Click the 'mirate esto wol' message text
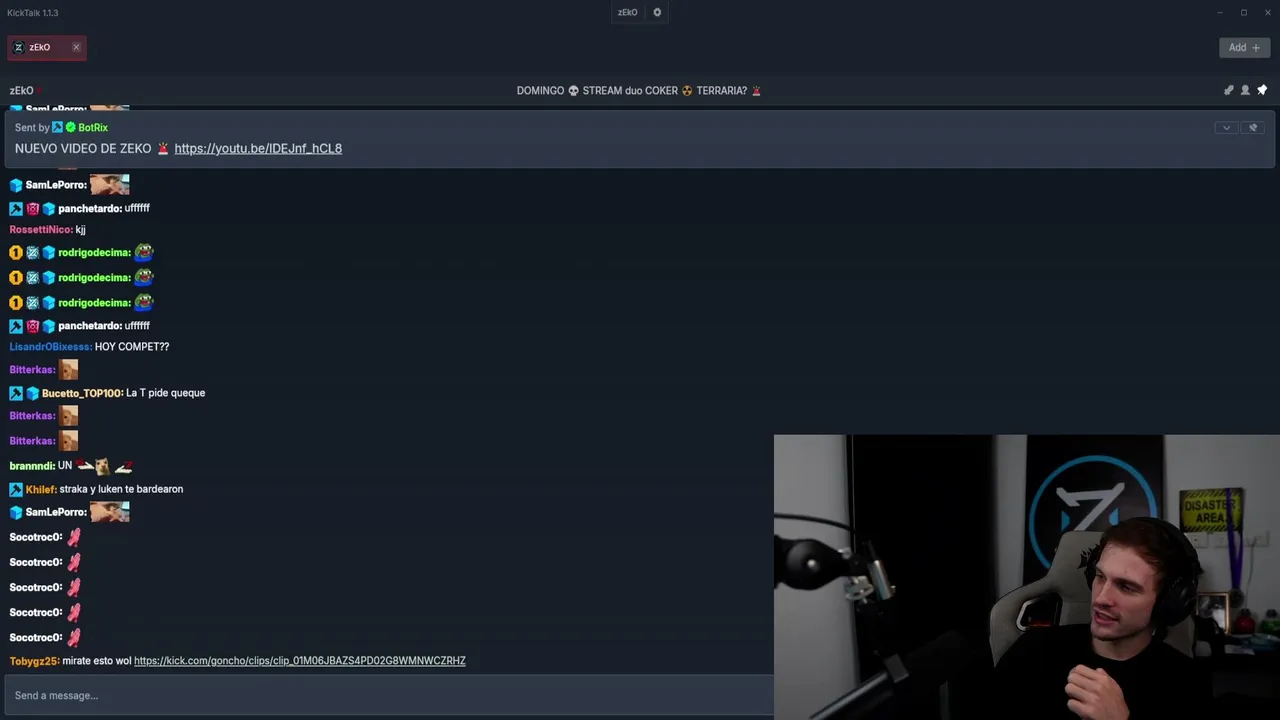The image size is (1280, 720). pos(97,661)
